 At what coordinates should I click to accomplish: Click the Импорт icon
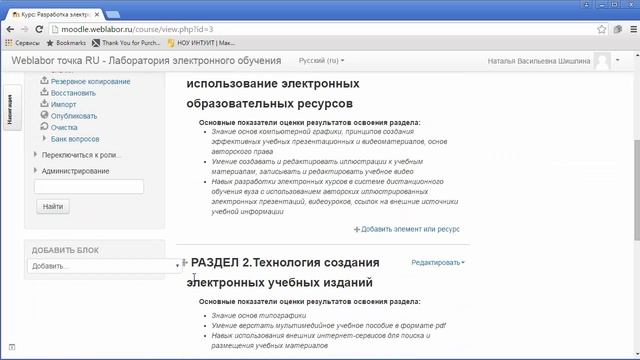tap(44, 104)
